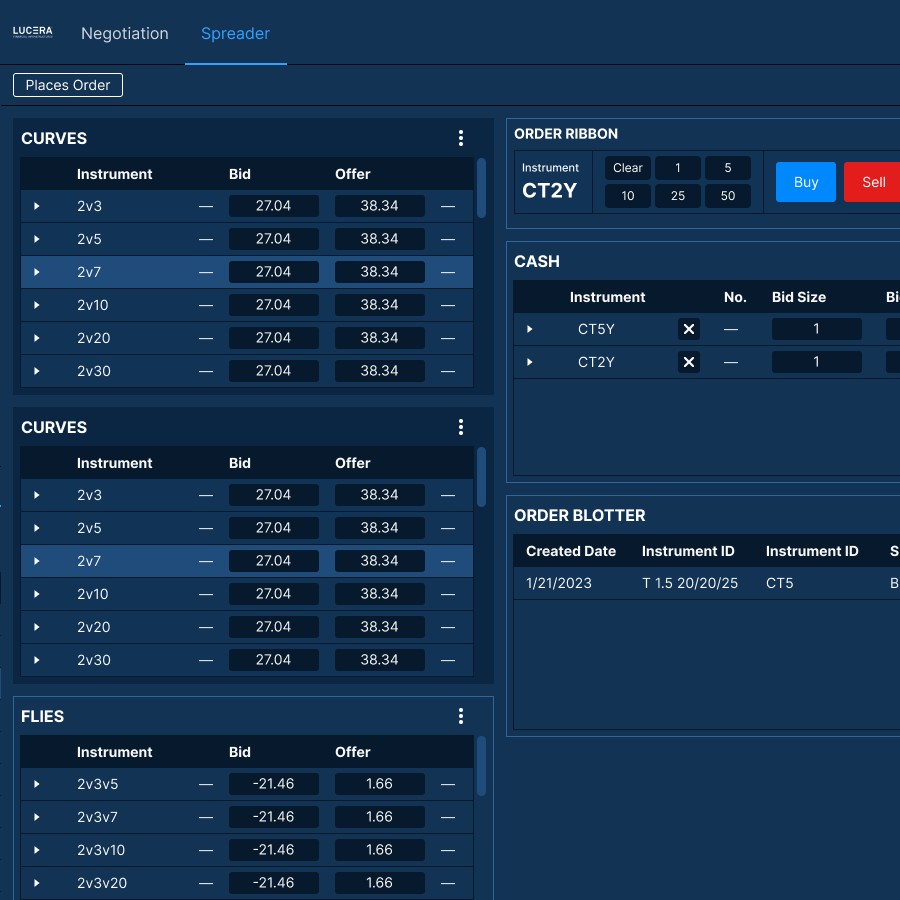Click first Curves panel vertical scrollbar
Screen dimensions: 900x900
pyautogui.click(x=482, y=188)
